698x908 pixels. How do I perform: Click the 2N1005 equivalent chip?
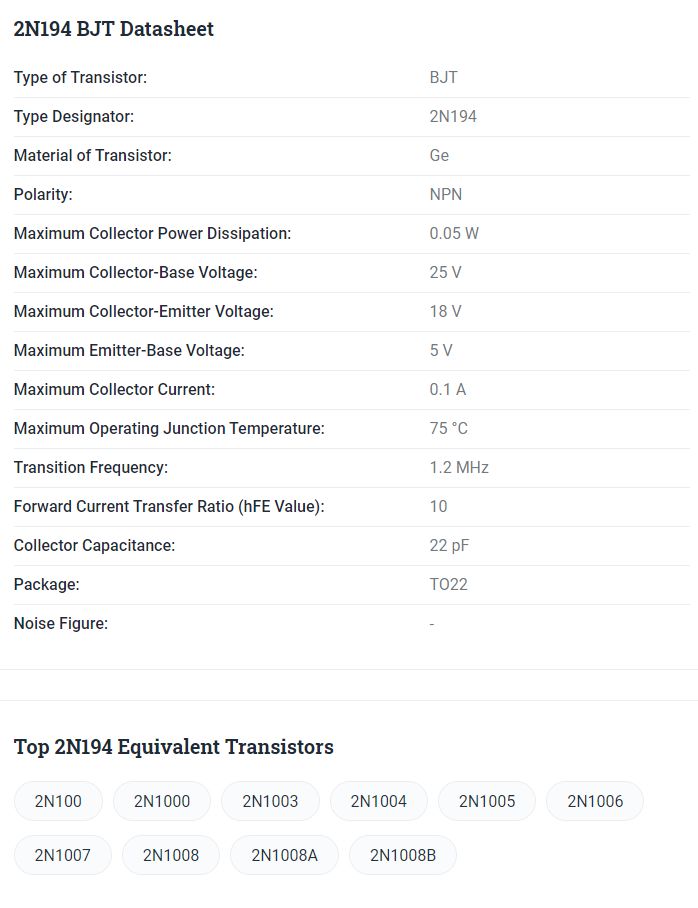(x=487, y=801)
